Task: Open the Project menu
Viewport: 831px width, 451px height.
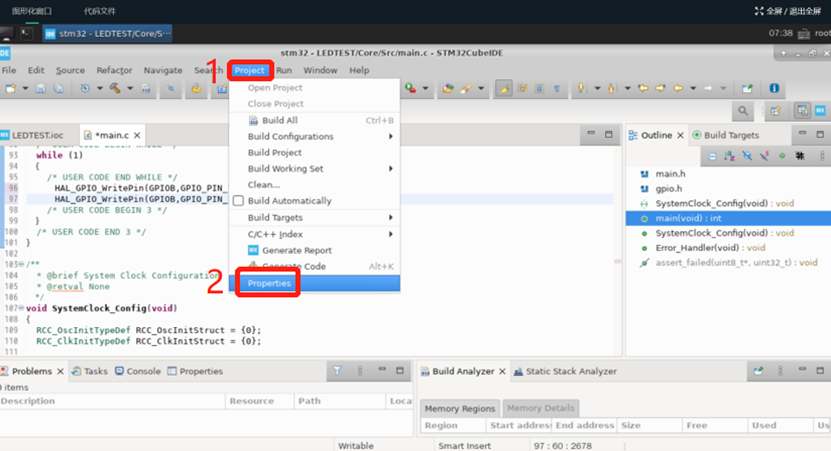Action: 250,70
